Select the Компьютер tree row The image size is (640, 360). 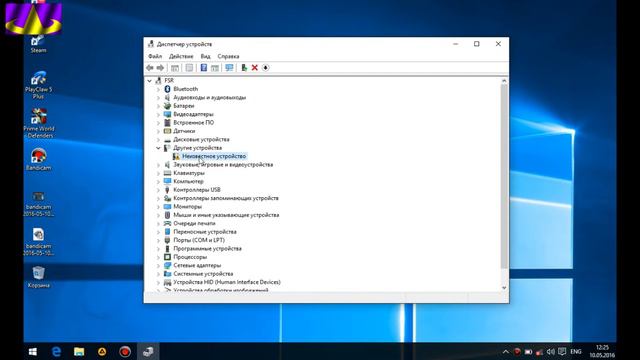(188, 182)
